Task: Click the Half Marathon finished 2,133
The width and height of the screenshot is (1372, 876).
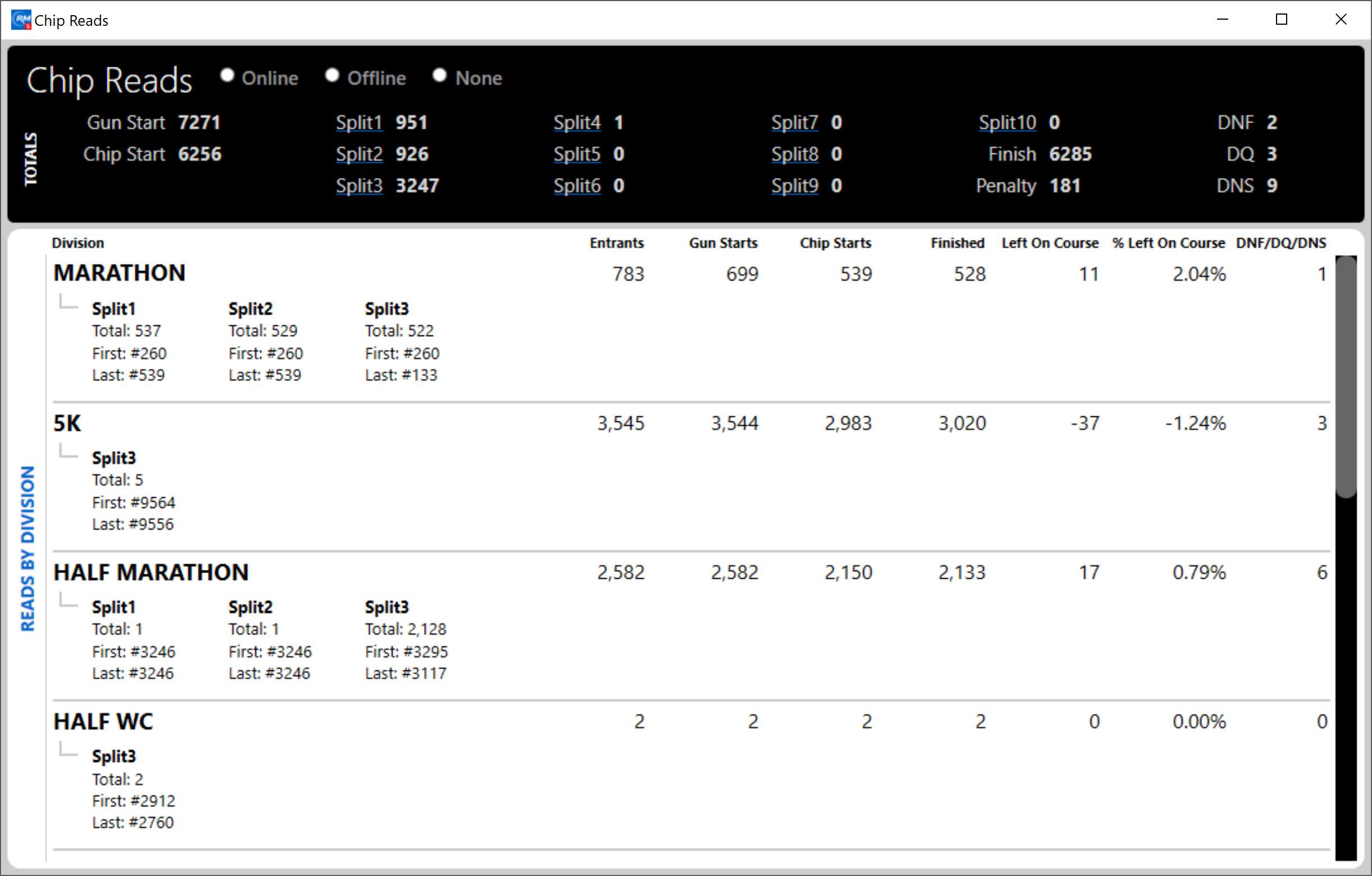Action: click(962, 572)
